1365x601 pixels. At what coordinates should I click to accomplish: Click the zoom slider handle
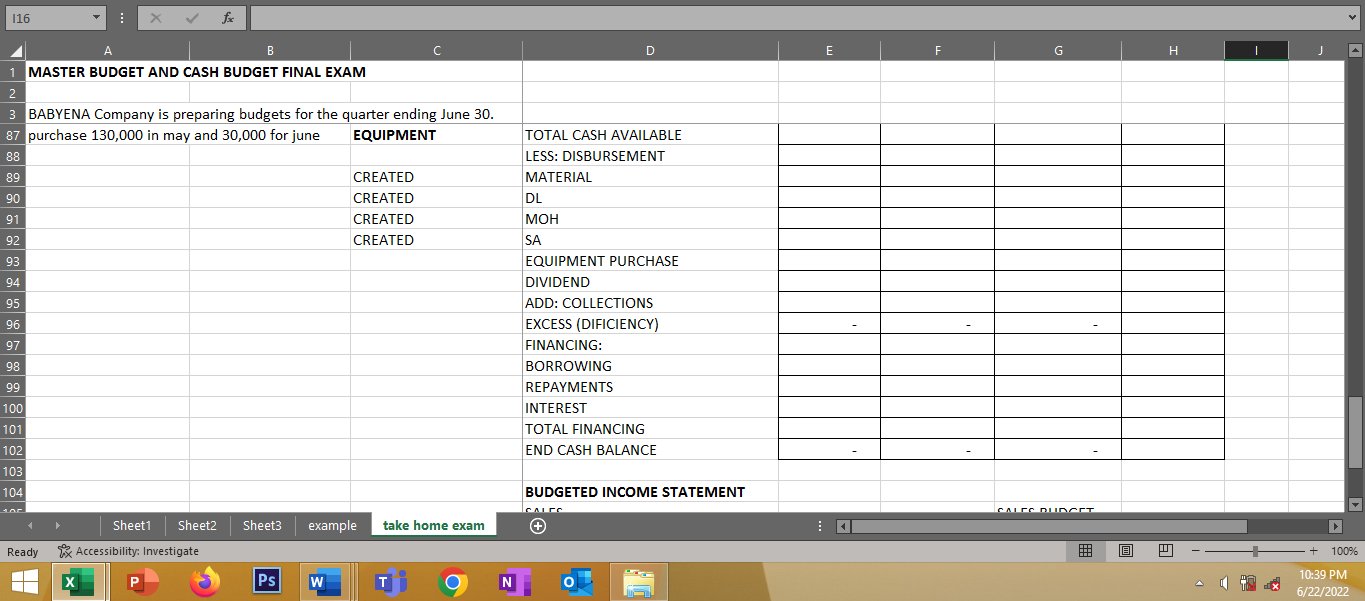(1255, 551)
